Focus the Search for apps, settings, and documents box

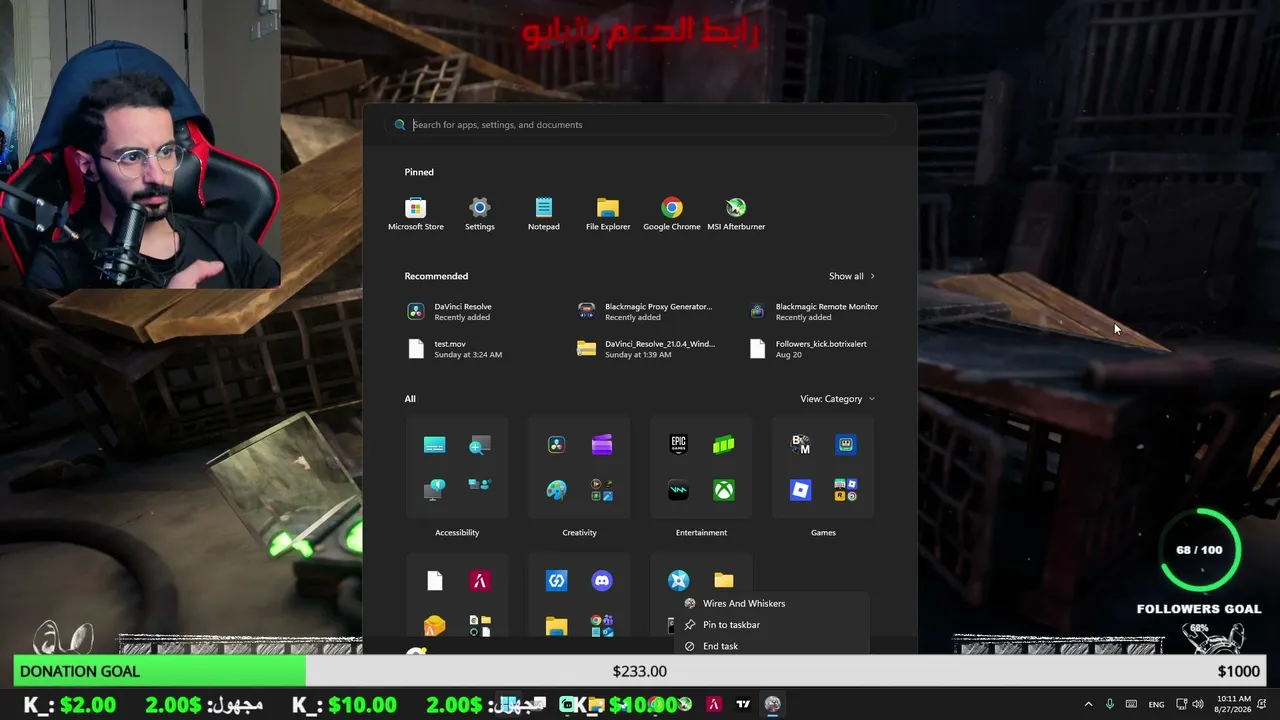coord(640,125)
